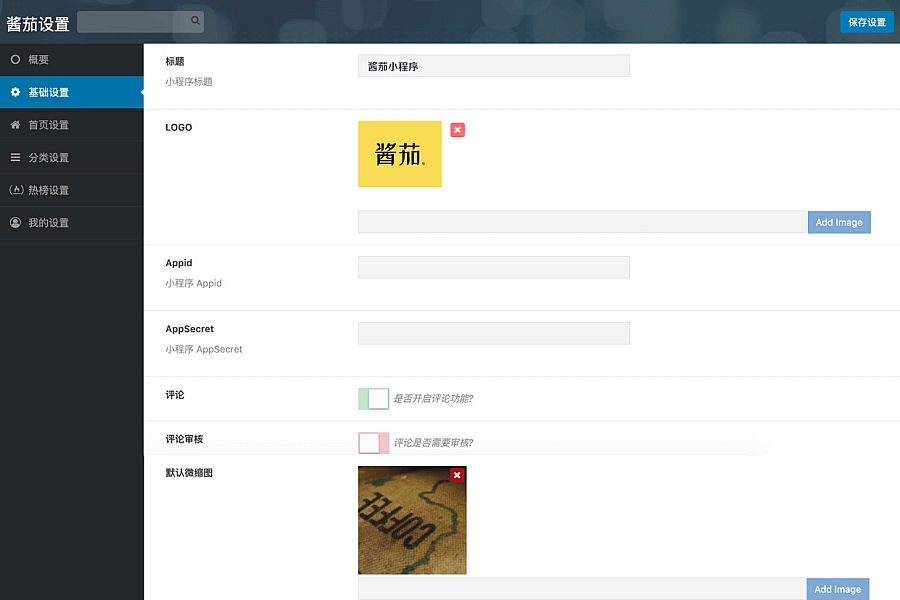The width and height of the screenshot is (900, 600).
Task: Click the 酱茄设置 header title
Action: click(38, 24)
